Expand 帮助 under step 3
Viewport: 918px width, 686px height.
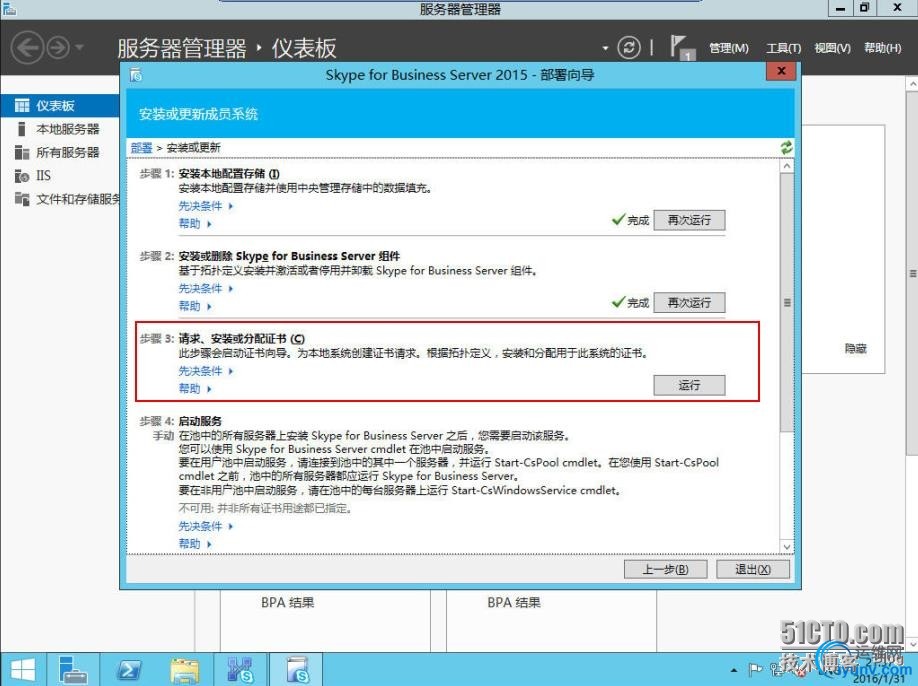pyautogui.click(x=195, y=389)
